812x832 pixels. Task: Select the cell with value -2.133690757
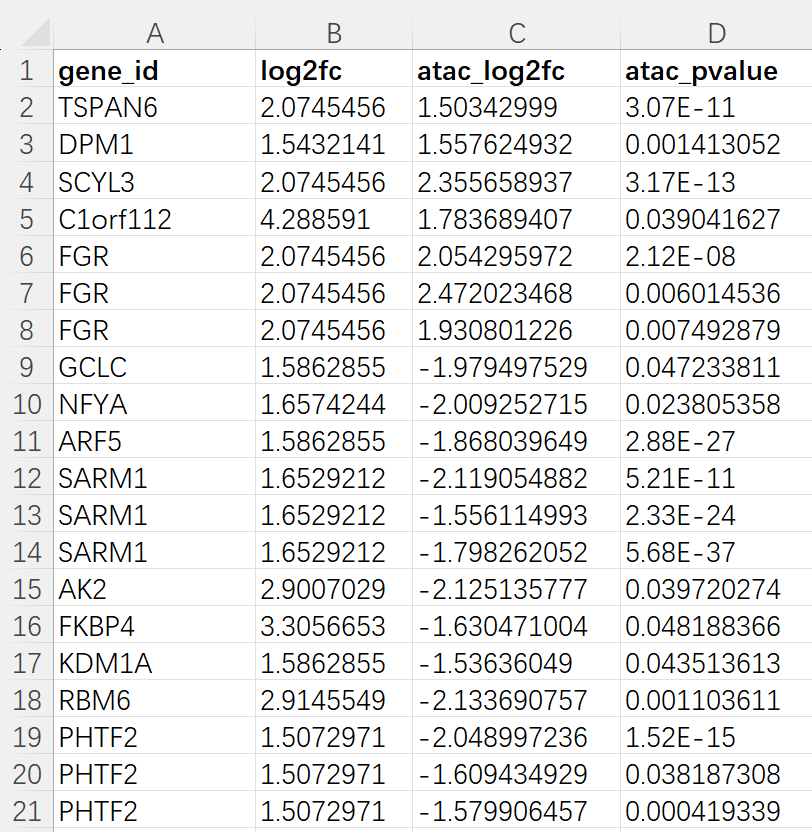point(516,700)
